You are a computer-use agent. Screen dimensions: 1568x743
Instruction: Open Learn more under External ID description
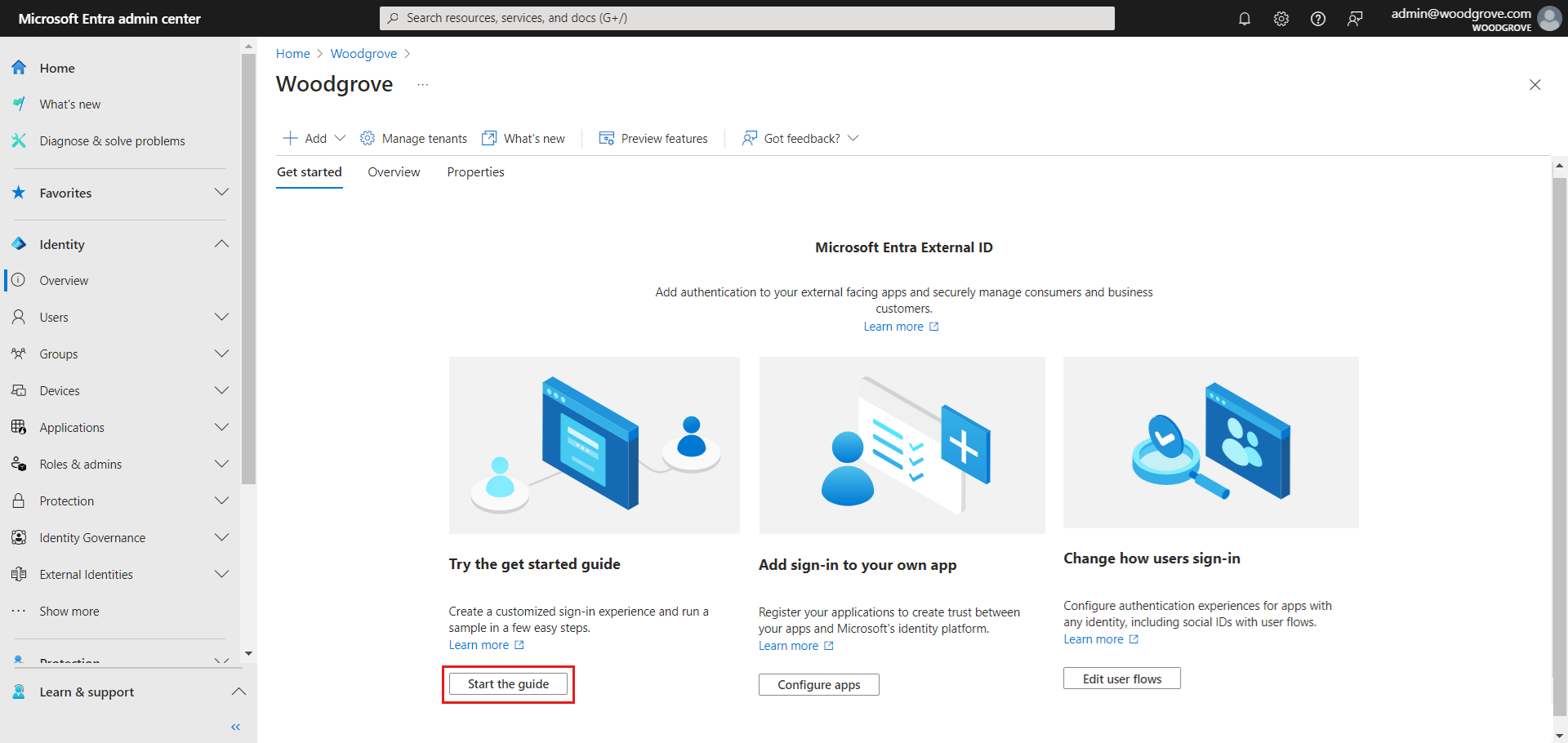point(902,327)
